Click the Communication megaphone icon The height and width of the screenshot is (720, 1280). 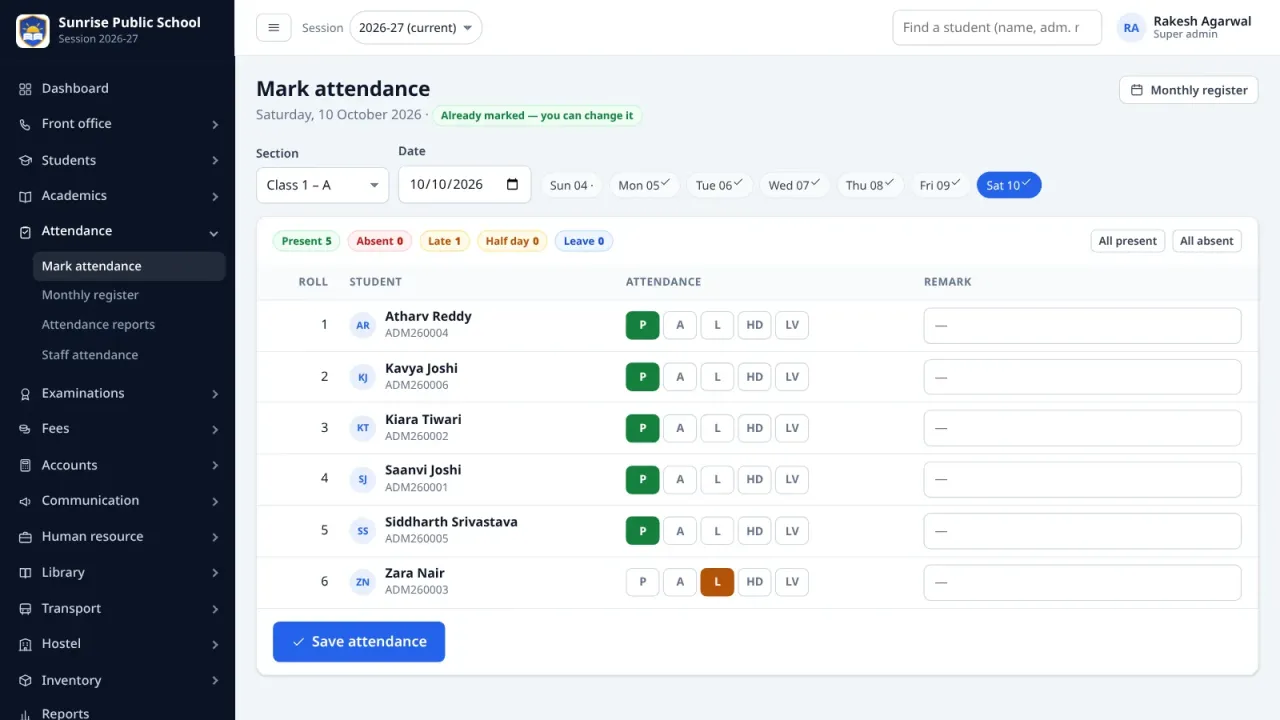[25, 501]
